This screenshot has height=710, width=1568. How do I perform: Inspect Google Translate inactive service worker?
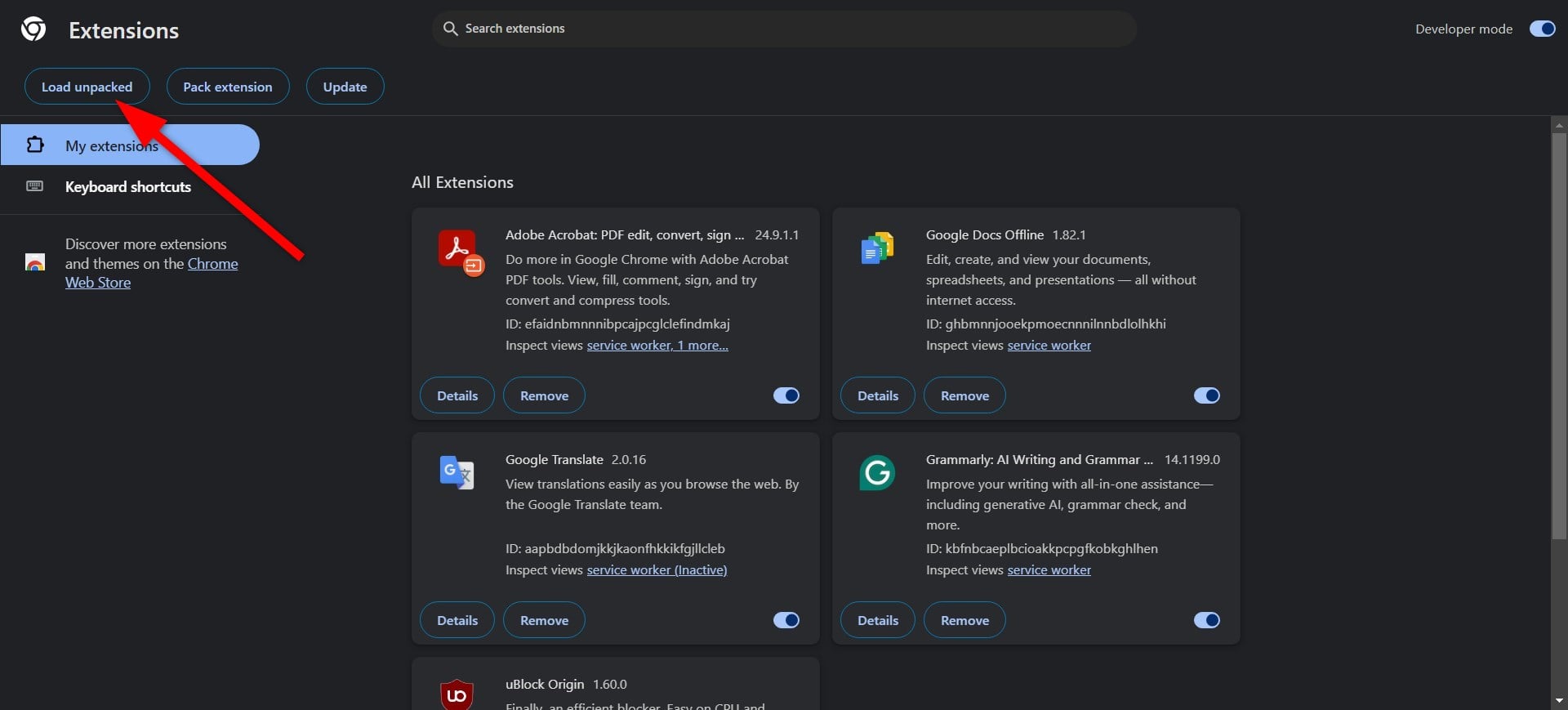pyautogui.click(x=657, y=570)
